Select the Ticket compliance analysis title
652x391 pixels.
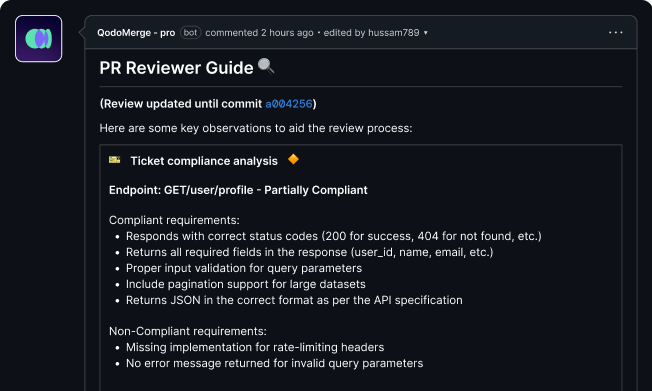coord(204,161)
